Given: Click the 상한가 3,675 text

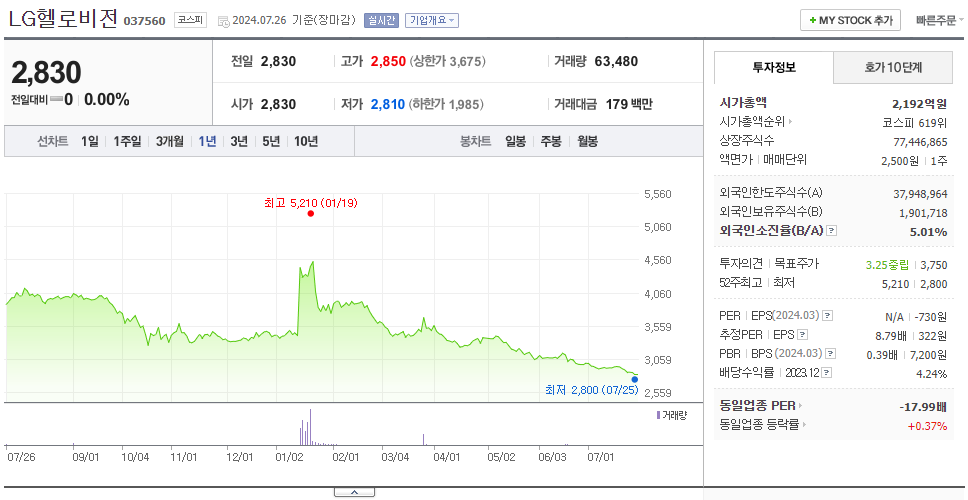Looking at the screenshot, I should click(448, 62).
